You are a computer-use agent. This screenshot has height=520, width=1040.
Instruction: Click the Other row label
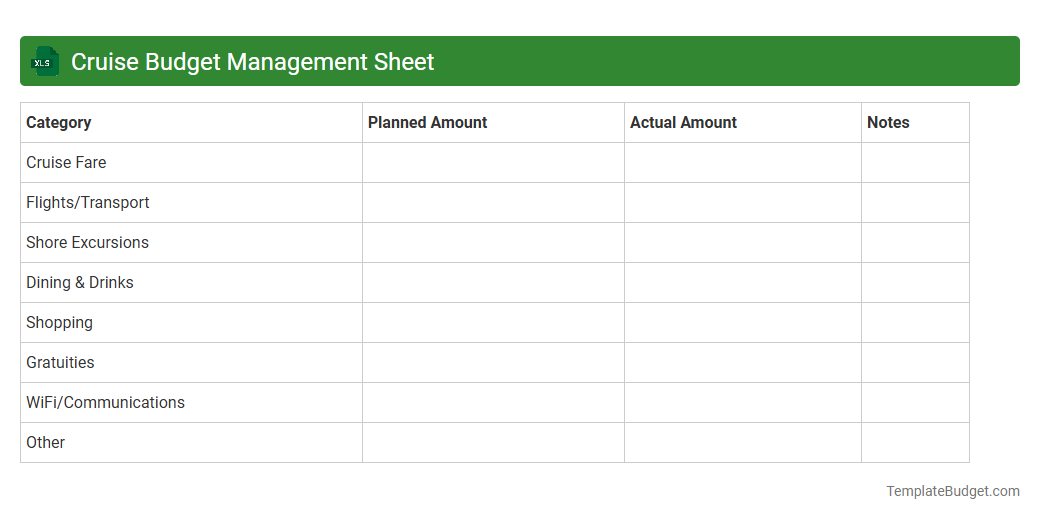click(x=45, y=442)
